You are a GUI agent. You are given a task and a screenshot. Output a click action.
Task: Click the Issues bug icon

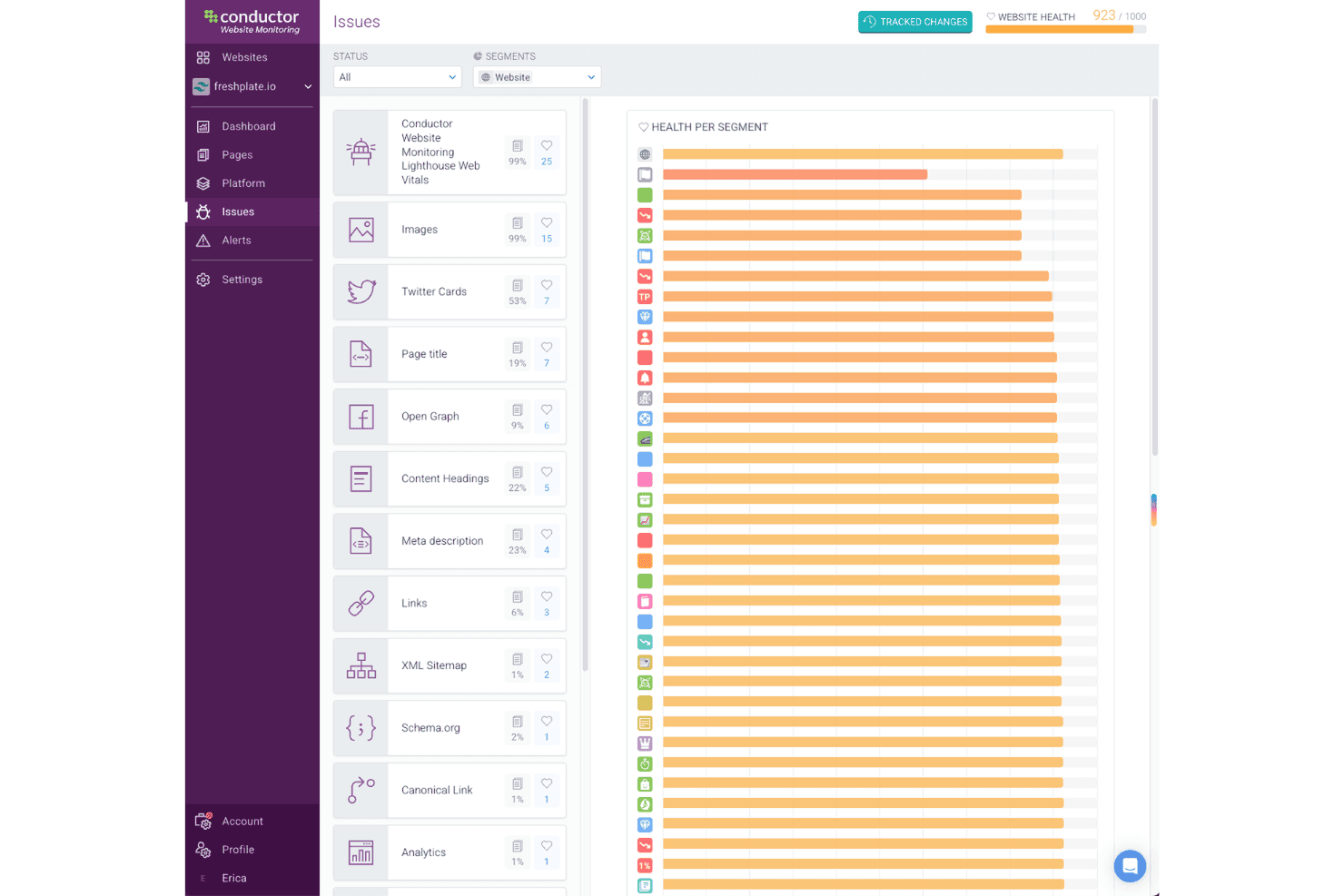tap(203, 212)
